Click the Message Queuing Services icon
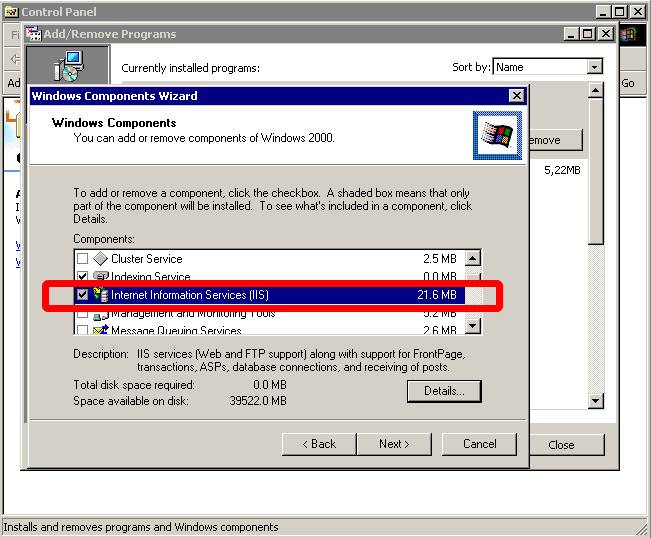This screenshot has width=651, height=538. [100, 330]
